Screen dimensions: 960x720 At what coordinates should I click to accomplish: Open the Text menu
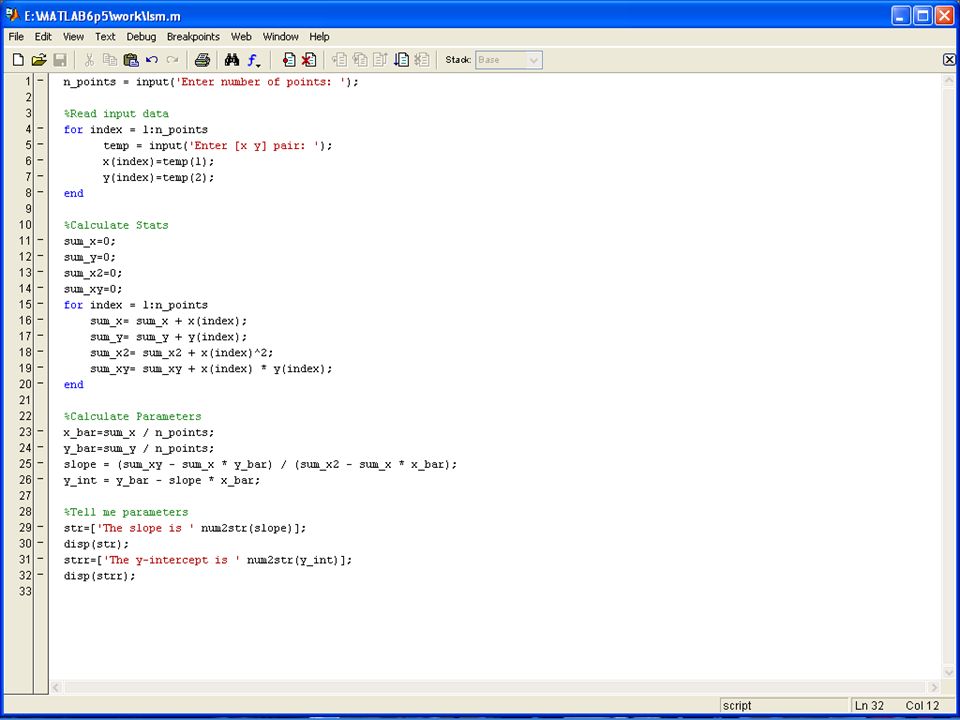point(105,37)
